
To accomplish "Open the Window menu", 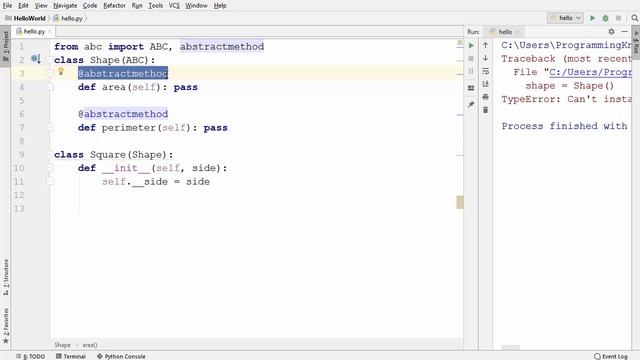I will (x=196, y=5).
